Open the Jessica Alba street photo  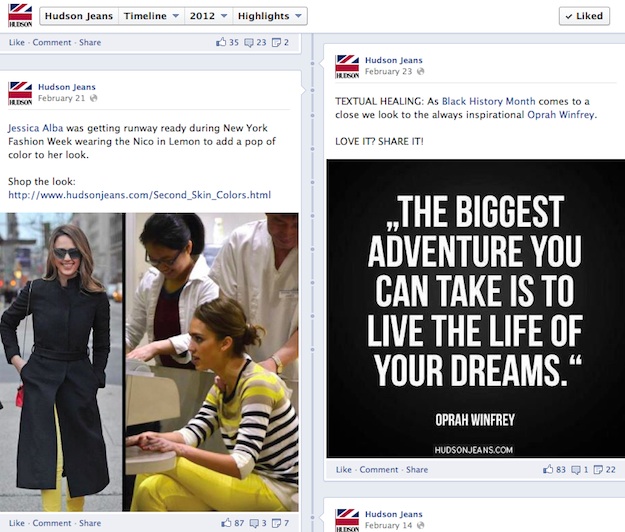click(61, 362)
